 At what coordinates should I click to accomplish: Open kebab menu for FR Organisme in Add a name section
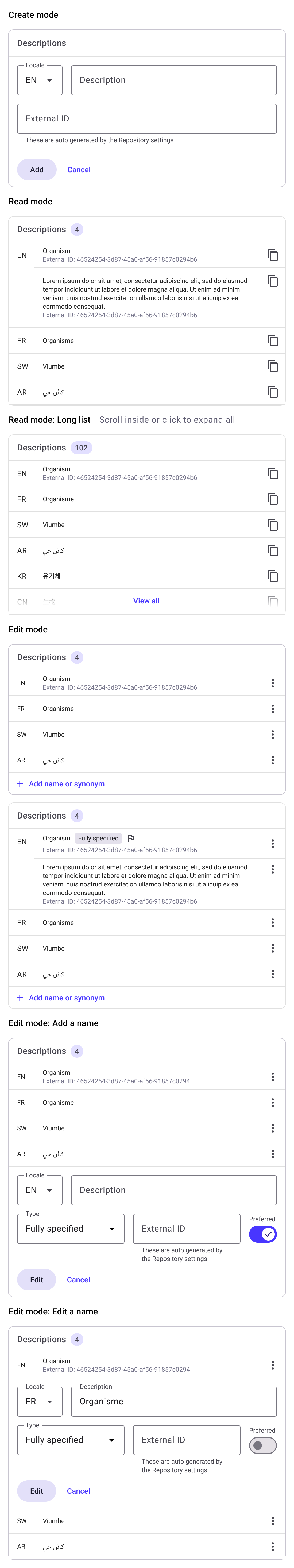pyautogui.click(x=273, y=1102)
